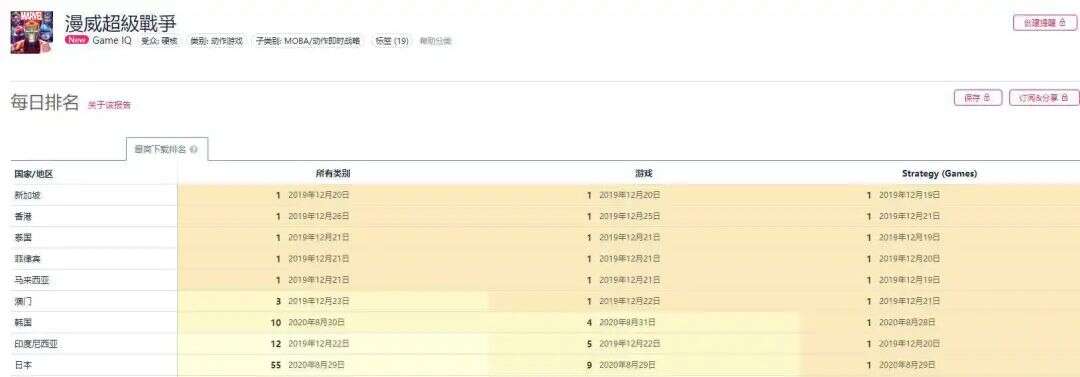Viewport: 1080px width, 377px height.
Task: Click the 每日排名 section heading
Action: [45, 103]
